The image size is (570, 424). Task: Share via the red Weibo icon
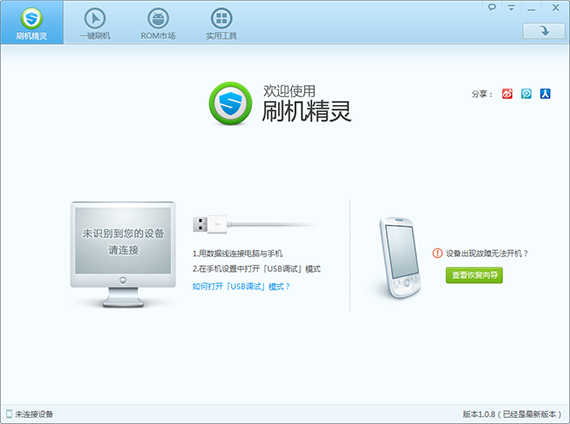(507, 94)
